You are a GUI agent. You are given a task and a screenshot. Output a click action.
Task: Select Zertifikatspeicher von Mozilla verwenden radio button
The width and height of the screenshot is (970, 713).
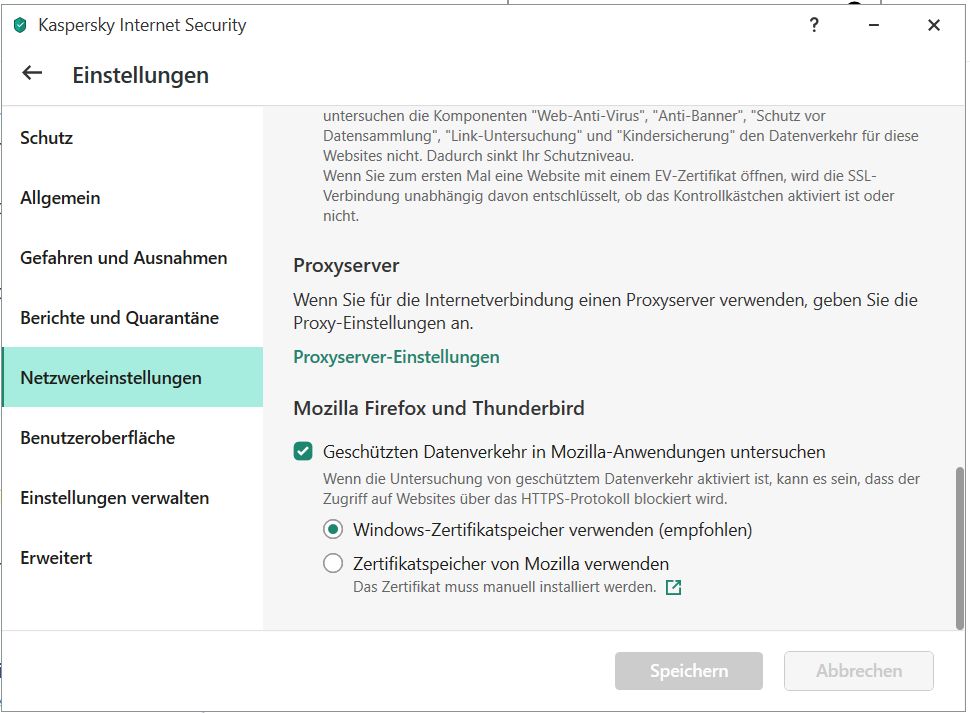pos(333,563)
